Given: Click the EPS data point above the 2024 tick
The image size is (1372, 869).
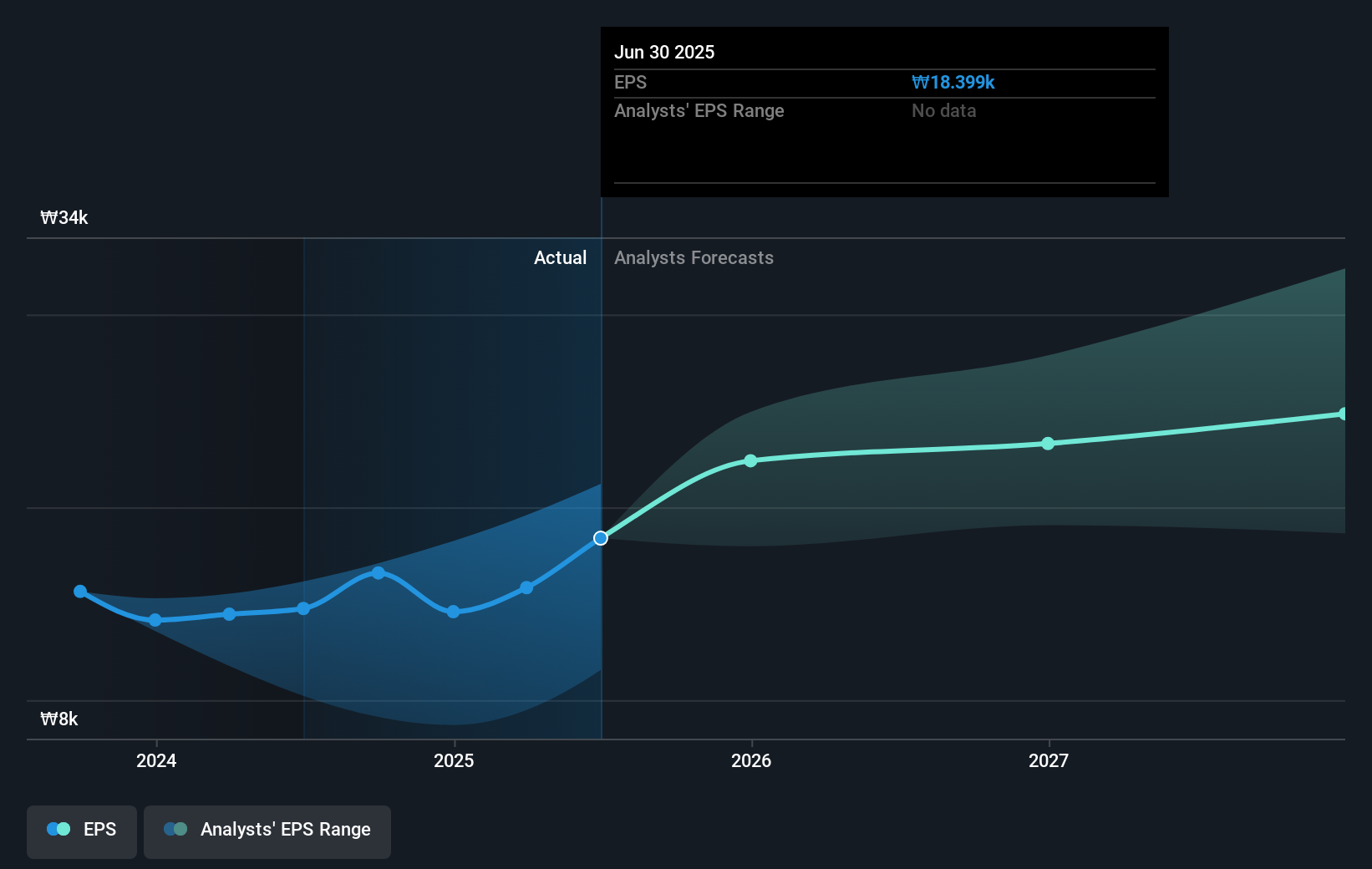Looking at the screenshot, I should 155,620.
